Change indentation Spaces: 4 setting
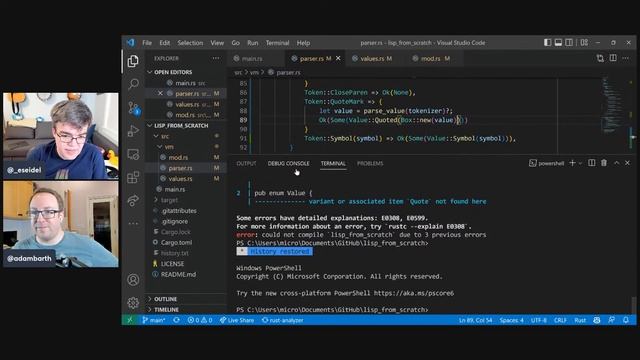This screenshot has height=360, width=640. click(x=511, y=320)
